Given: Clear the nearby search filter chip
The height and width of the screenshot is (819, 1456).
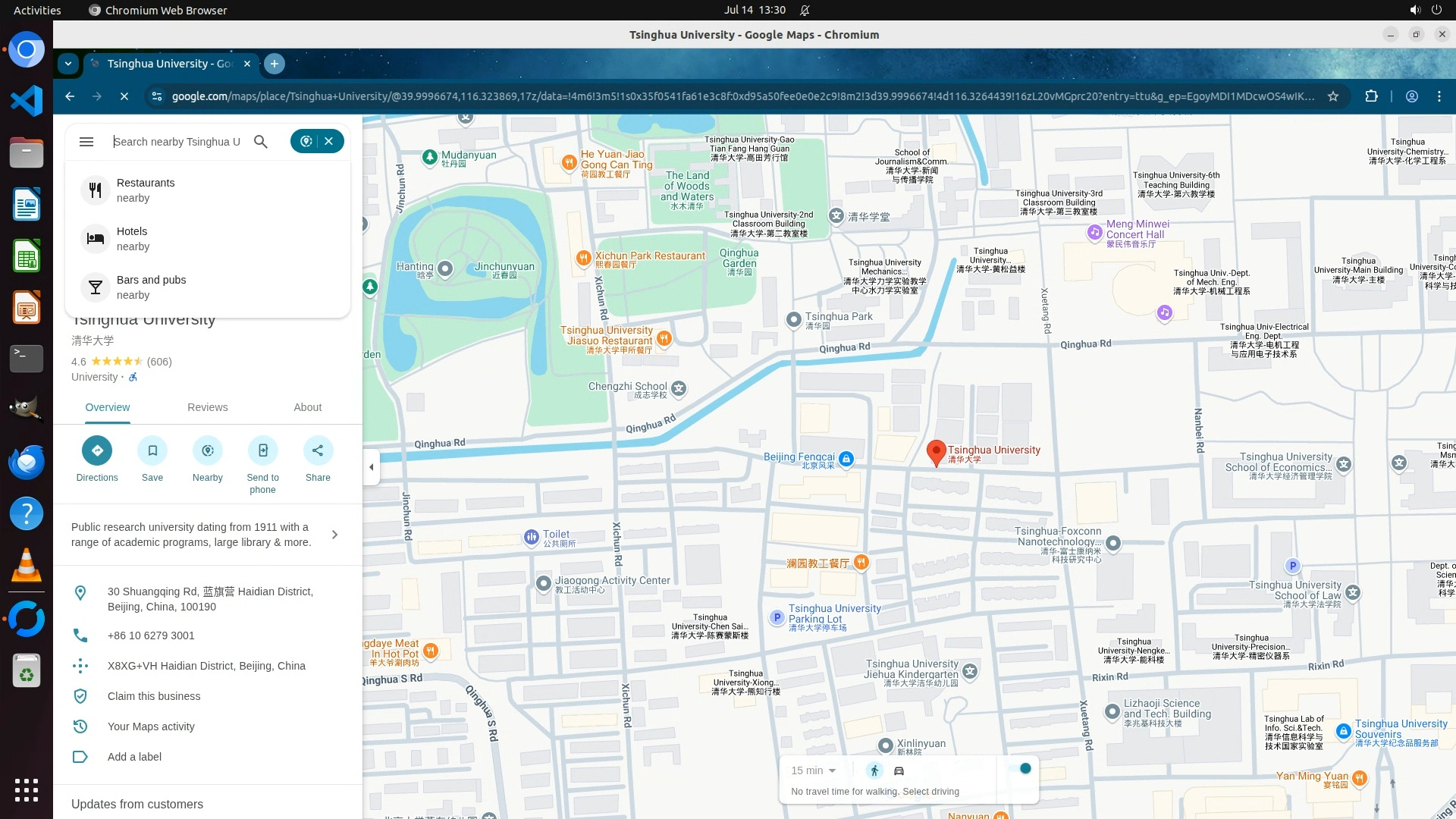Looking at the screenshot, I should (329, 141).
